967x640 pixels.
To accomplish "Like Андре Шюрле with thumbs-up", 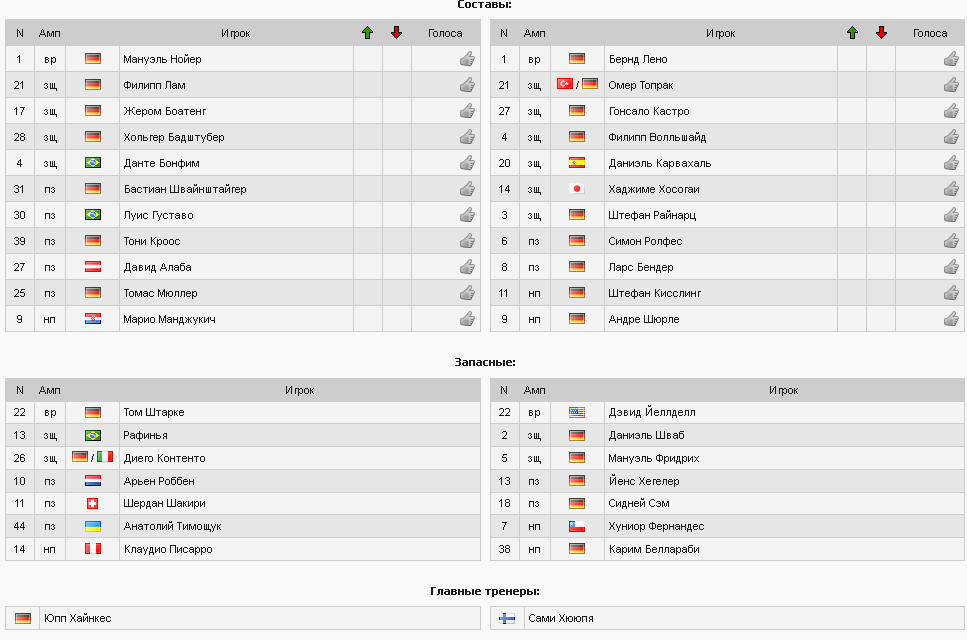I will click(x=951, y=319).
